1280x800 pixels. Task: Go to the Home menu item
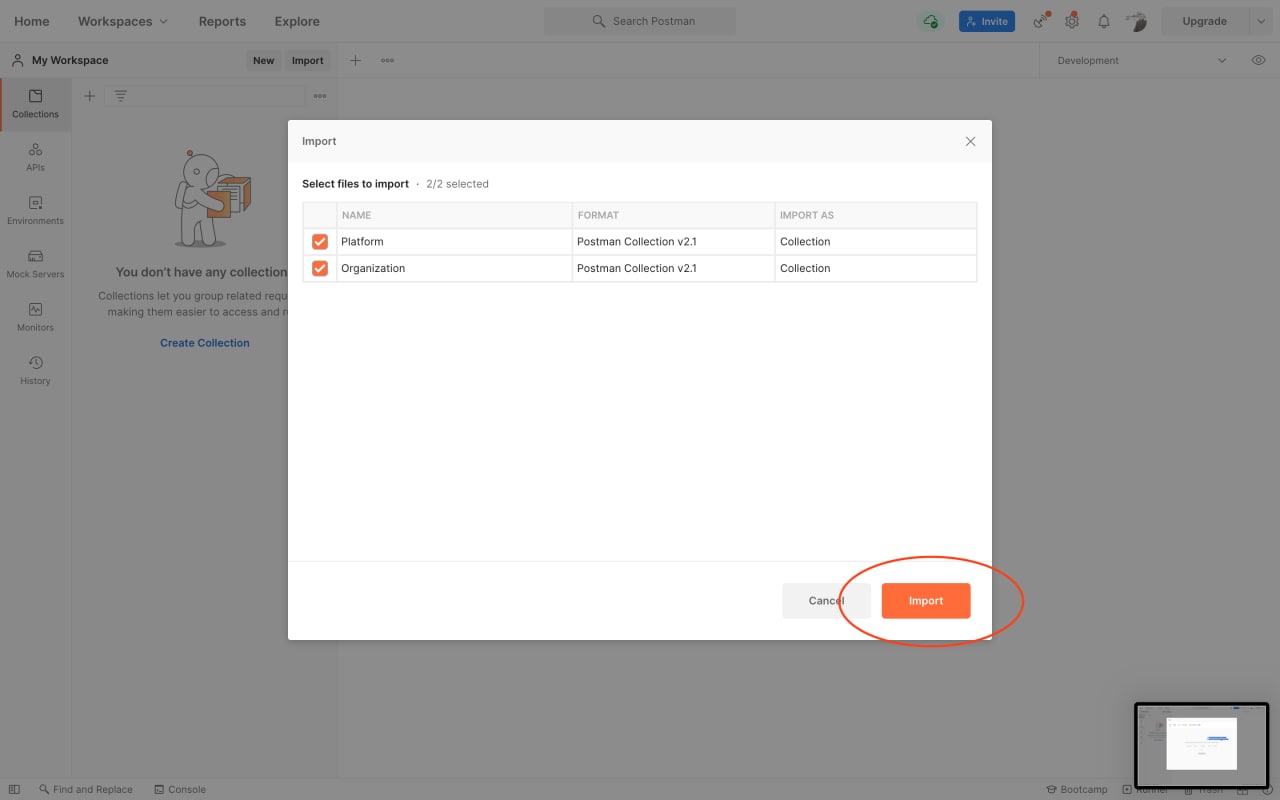(32, 21)
